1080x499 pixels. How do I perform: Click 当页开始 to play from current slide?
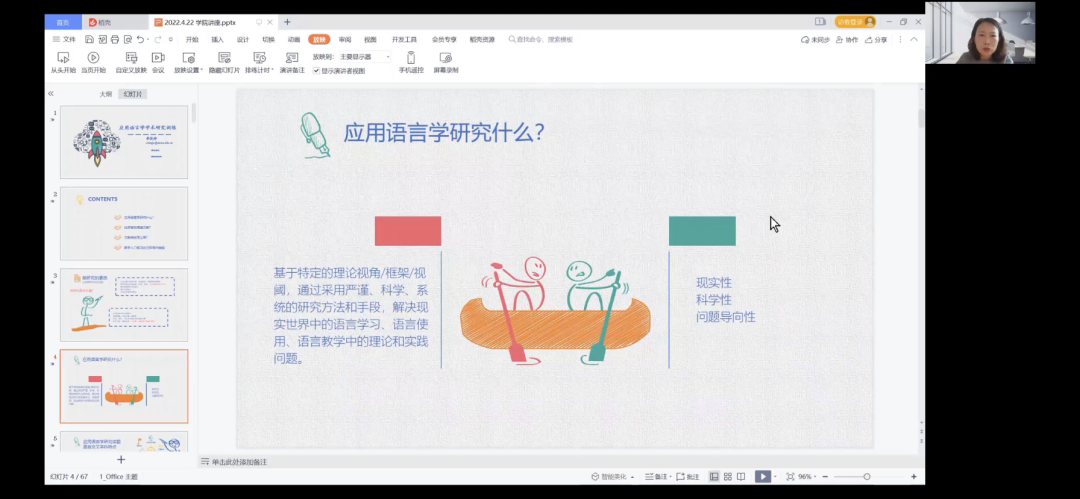(93, 58)
